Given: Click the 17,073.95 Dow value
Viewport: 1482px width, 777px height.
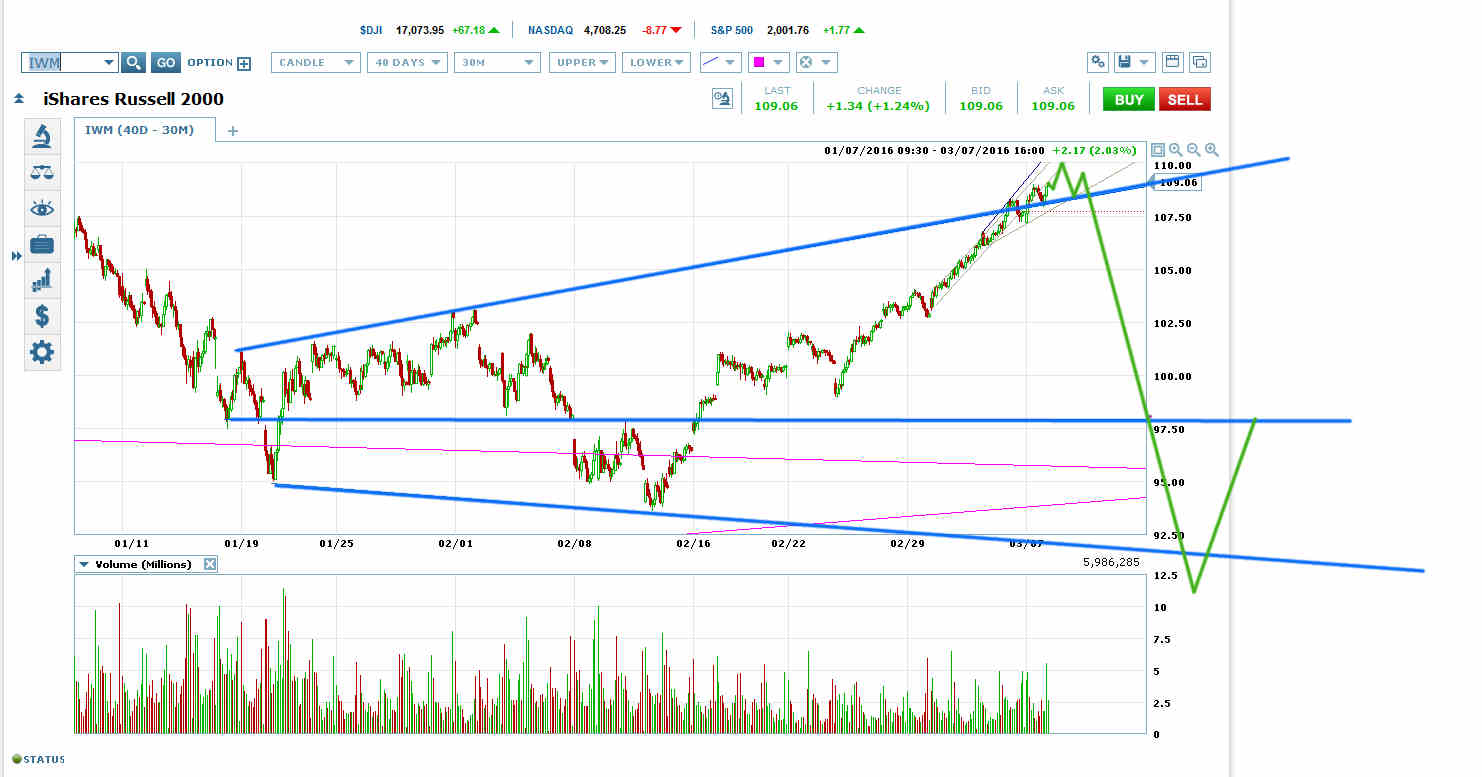Looking at the screenshot, I should (x=419, y=30).
